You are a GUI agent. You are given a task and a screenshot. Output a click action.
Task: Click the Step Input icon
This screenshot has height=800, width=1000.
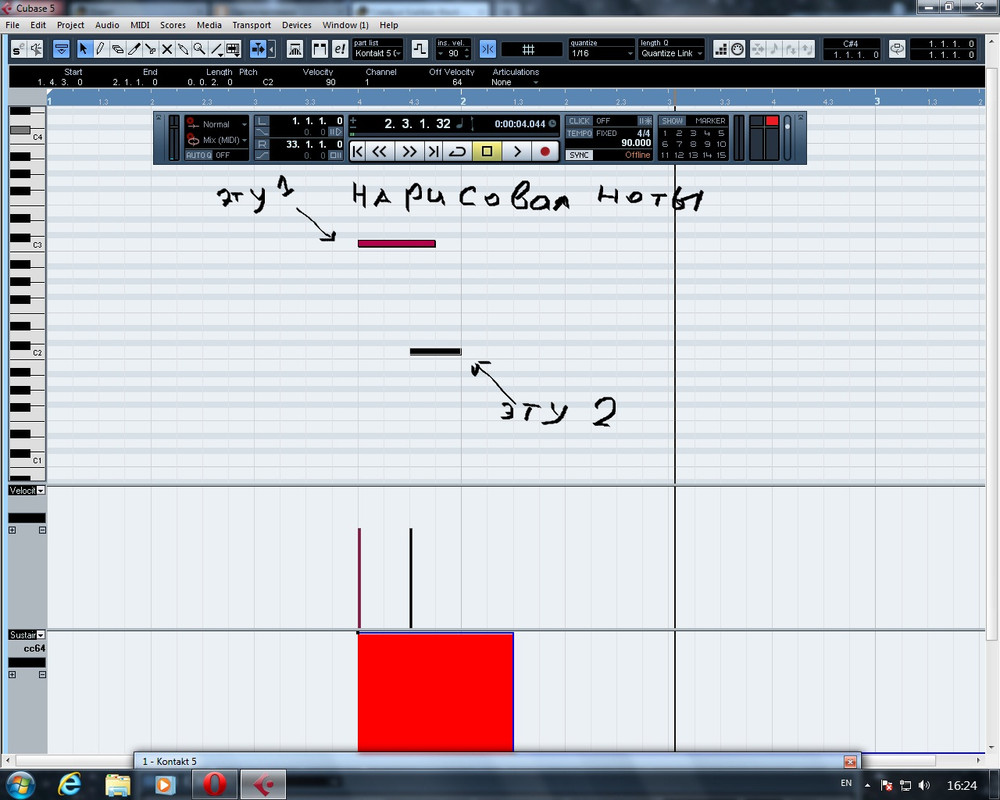pos(721,49)
